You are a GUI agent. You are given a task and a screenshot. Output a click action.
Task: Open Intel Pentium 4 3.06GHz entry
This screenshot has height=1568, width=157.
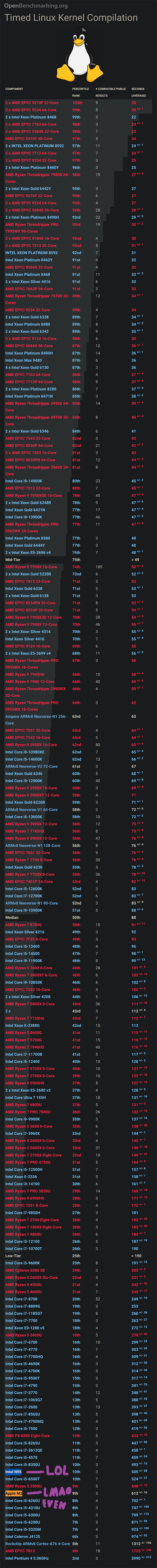(27, 1558)
